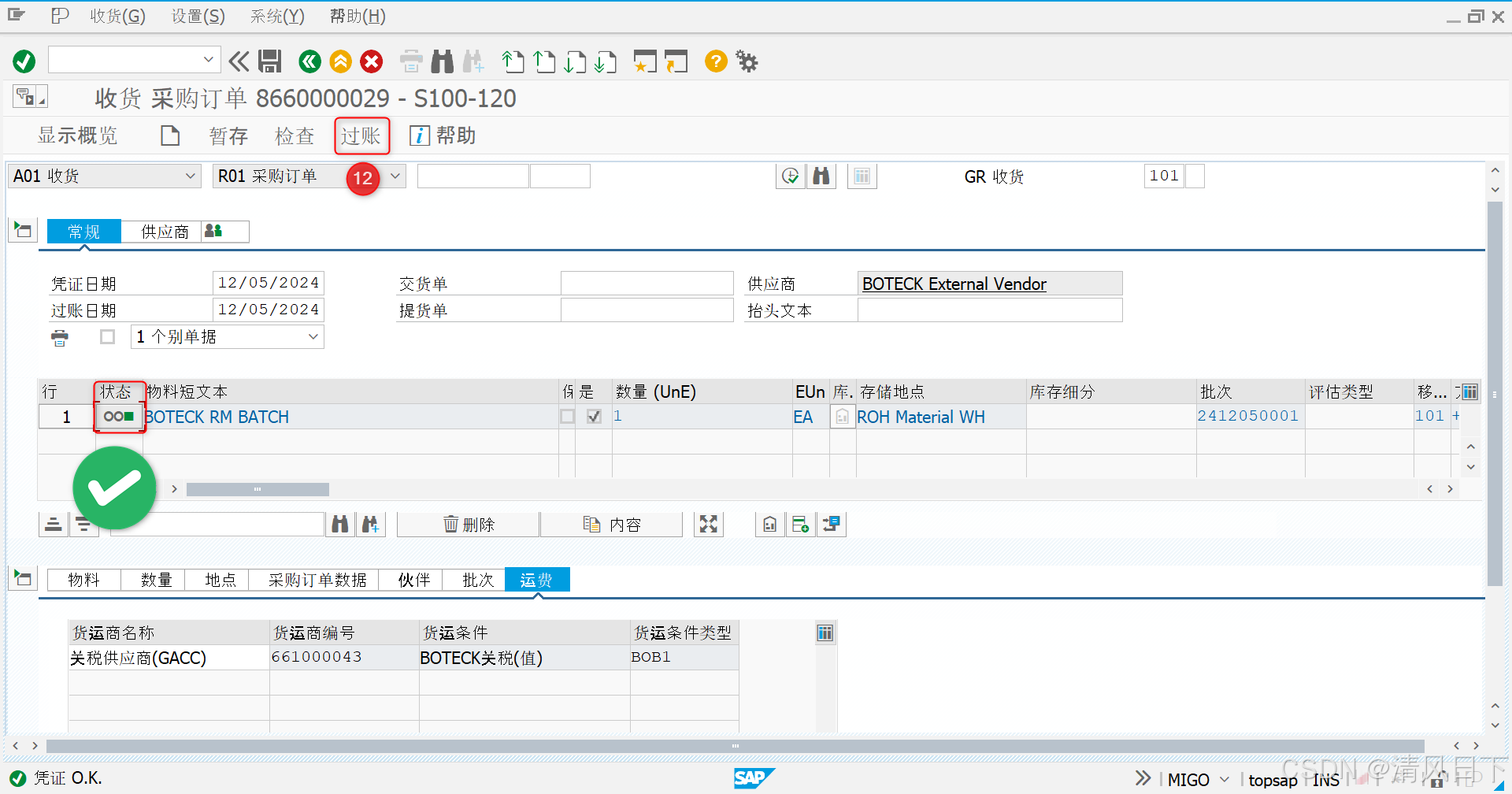Click the print icon under 过账日期
Image resolution: width=1512 pixels, height=794 pixels.
pos(60,338)
